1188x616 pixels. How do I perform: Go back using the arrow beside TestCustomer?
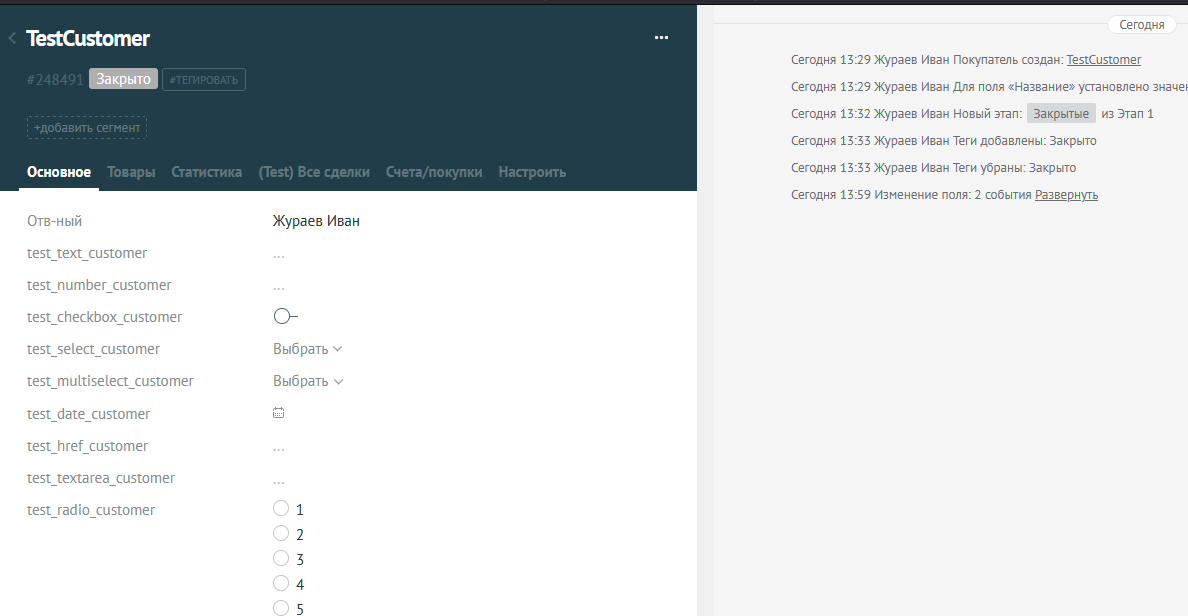click(x=12, y=38)
